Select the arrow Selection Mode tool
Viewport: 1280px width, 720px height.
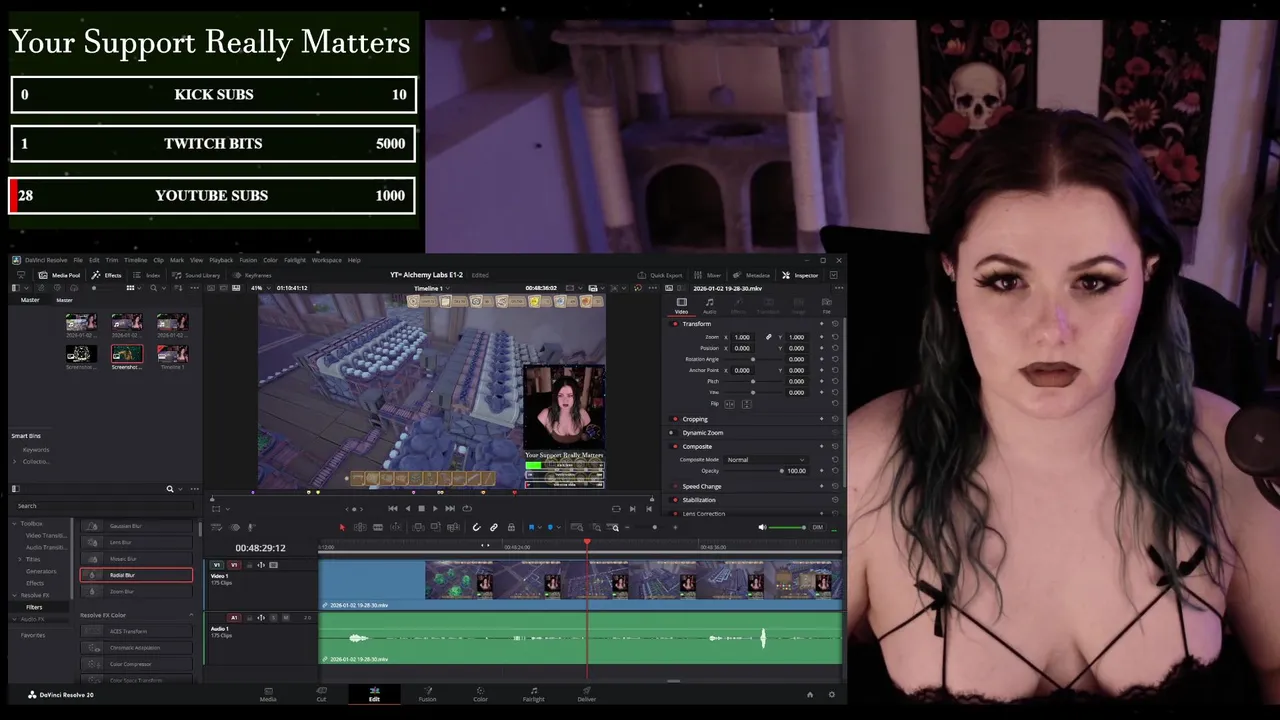[342, 527]
